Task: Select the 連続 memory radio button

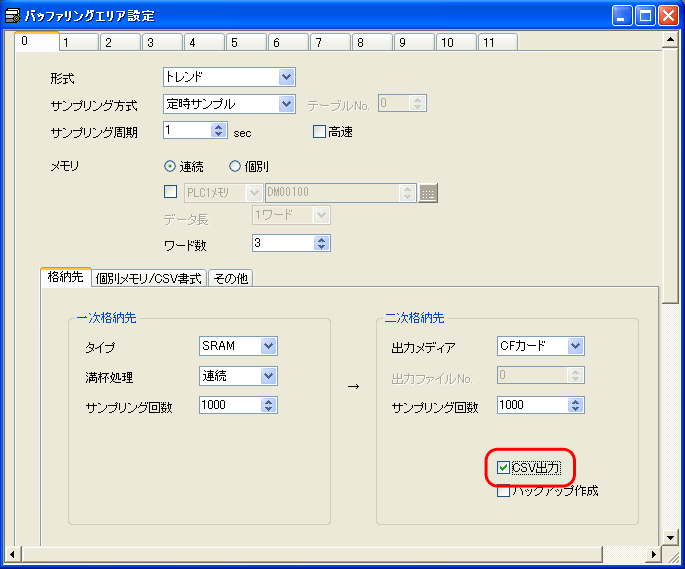Action: [170, 167]
